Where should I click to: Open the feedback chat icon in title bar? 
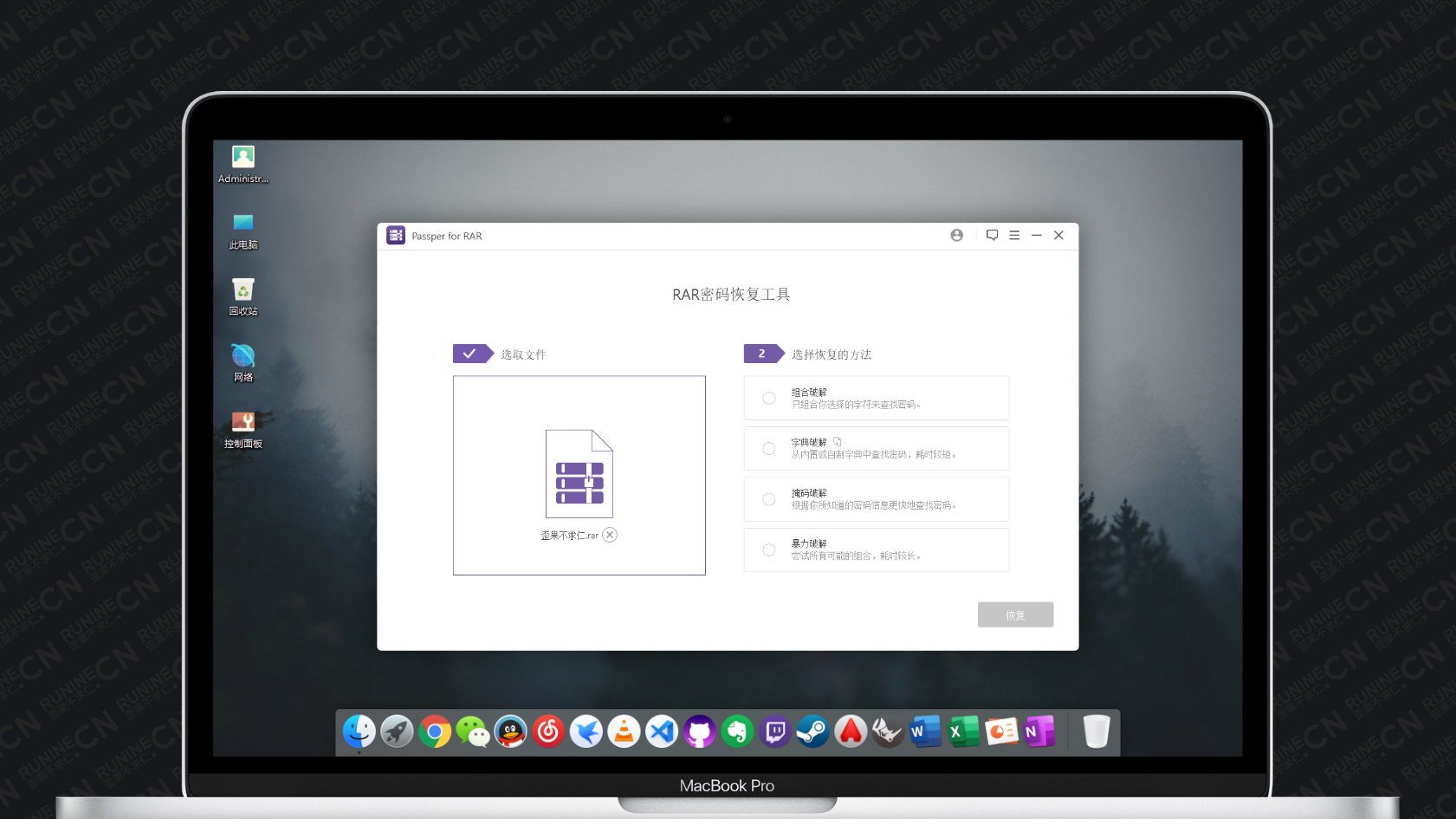coord(993,235)
